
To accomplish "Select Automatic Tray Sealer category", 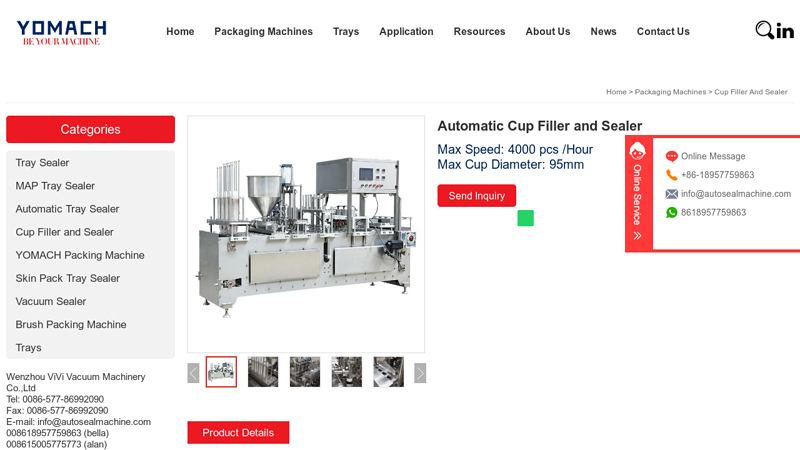I will tap(67, 209).
